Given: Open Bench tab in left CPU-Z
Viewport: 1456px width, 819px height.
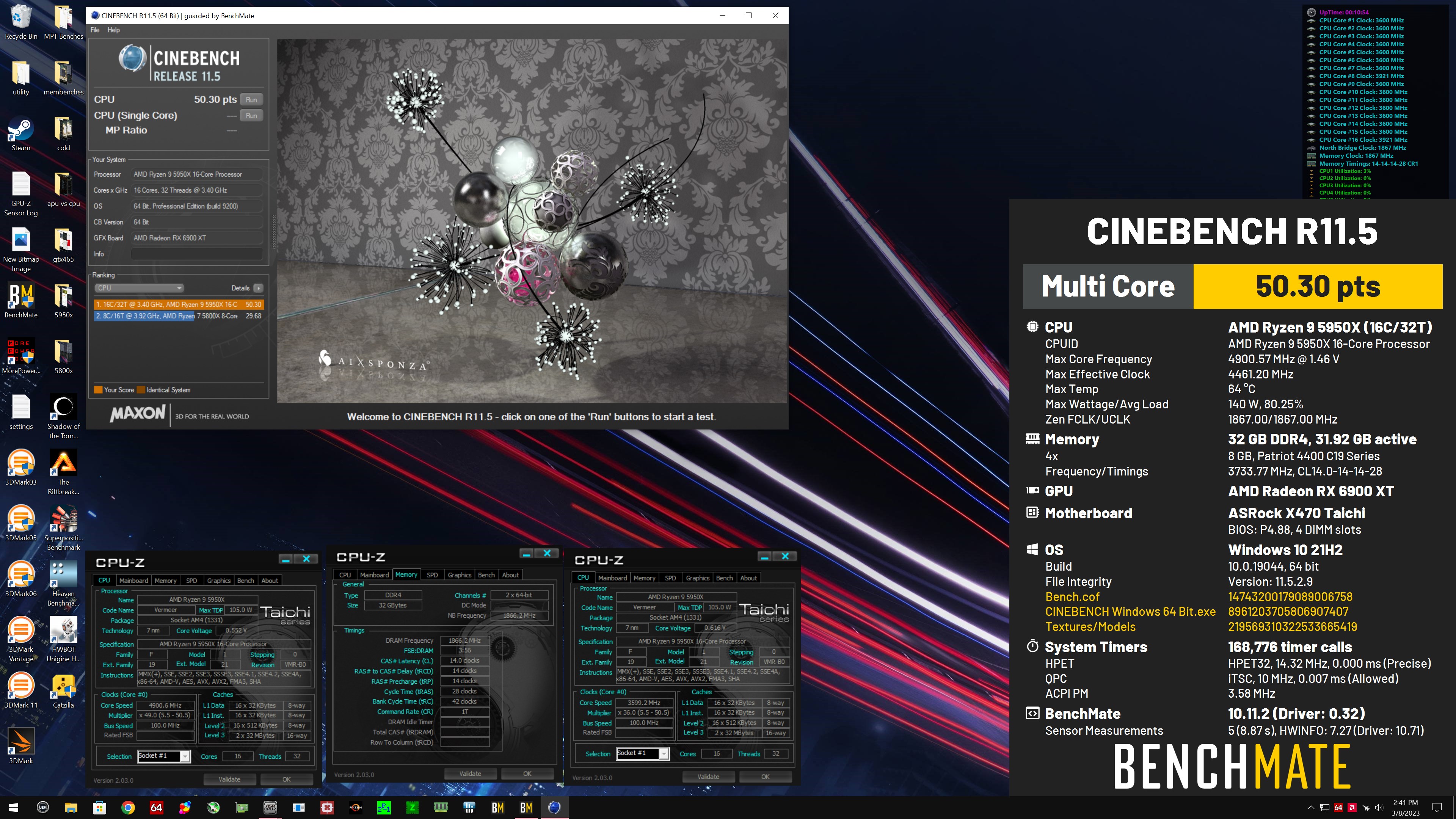Looking at the screenshot, I should (245, 581).
